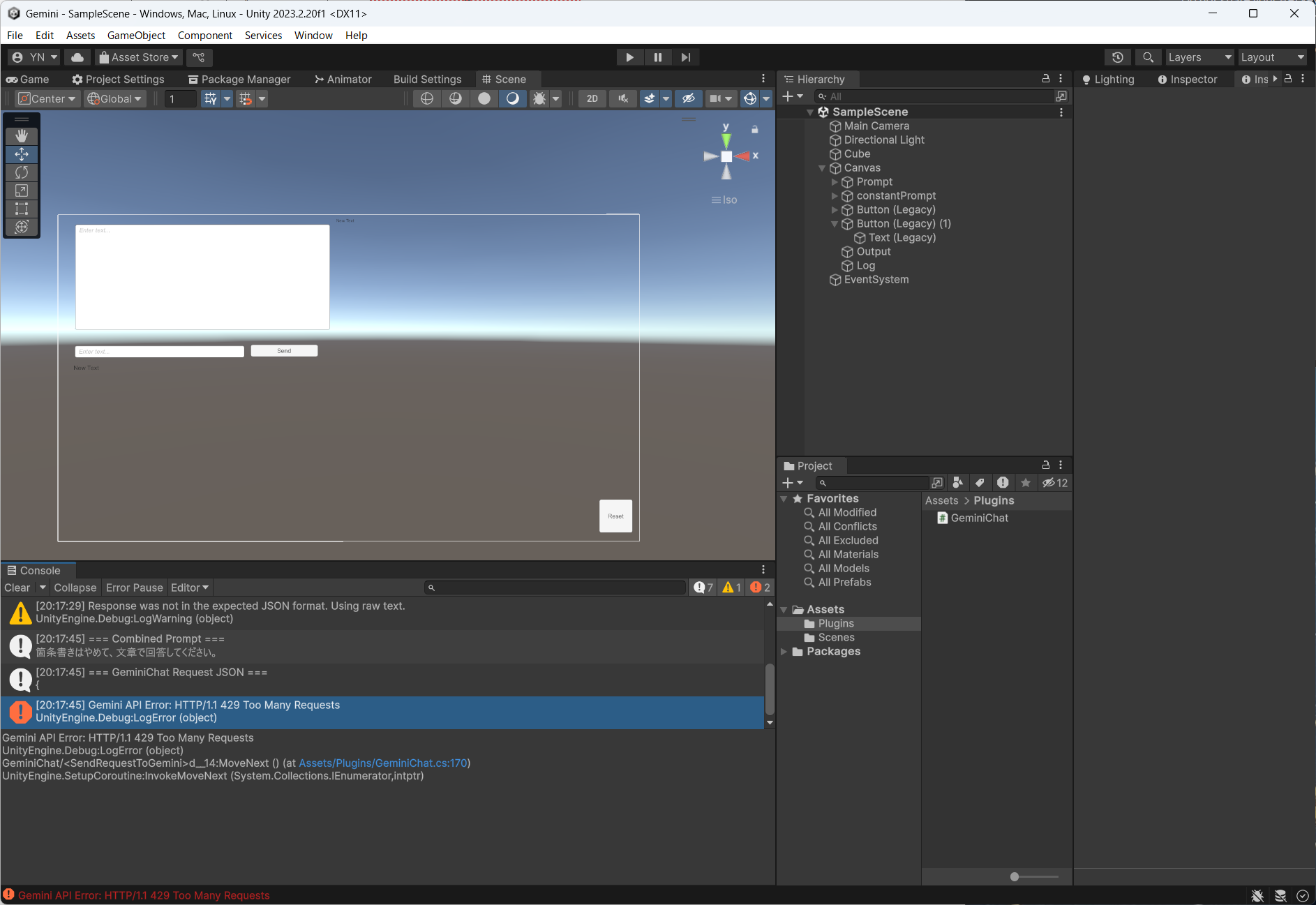The height and width of the screenshot is (905, 1316).
Task: Switch to the Package Manager tab
Action: point(239,80)
